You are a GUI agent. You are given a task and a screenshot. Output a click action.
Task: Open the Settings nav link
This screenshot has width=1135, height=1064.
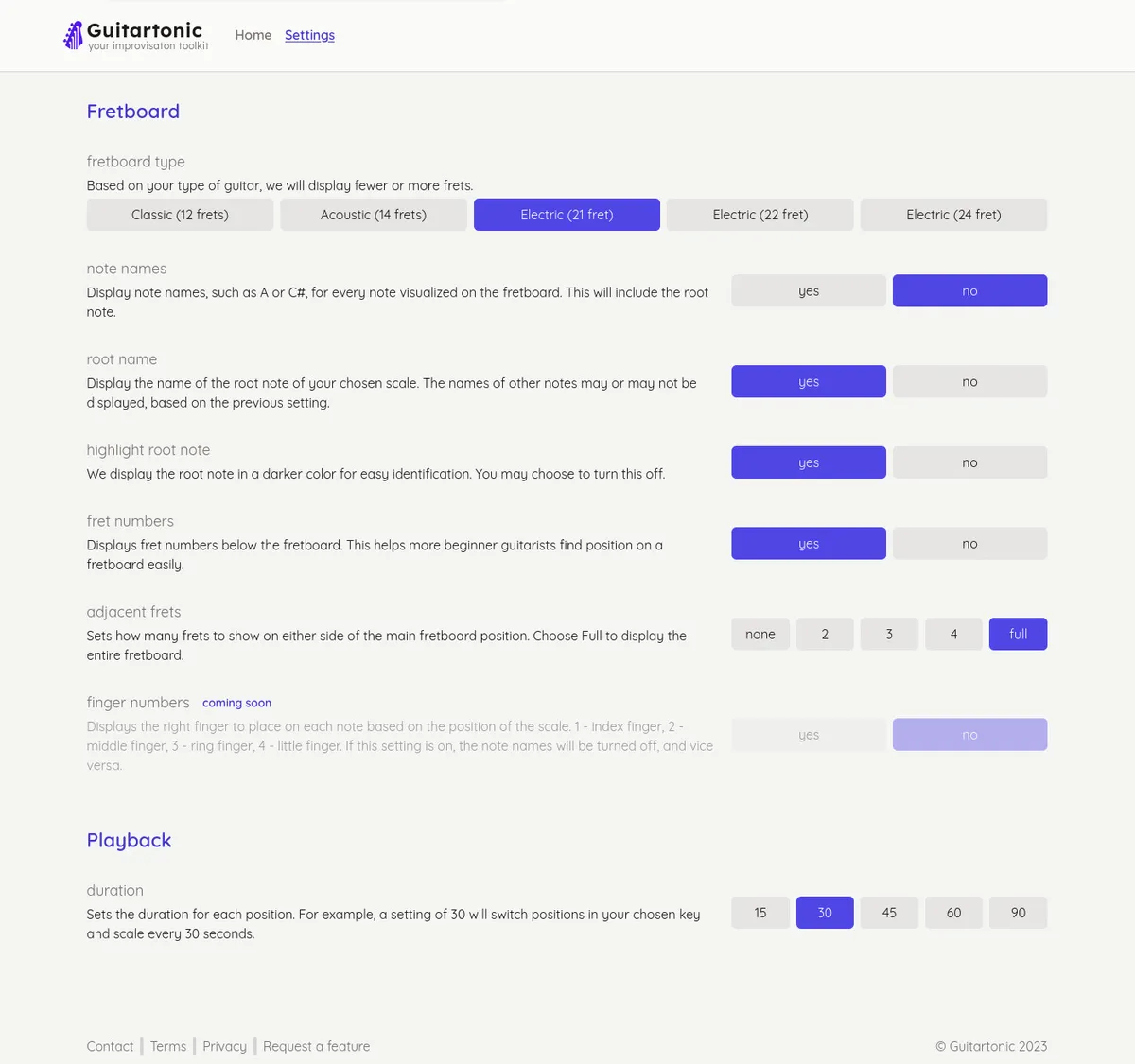(x=309, y=35)
